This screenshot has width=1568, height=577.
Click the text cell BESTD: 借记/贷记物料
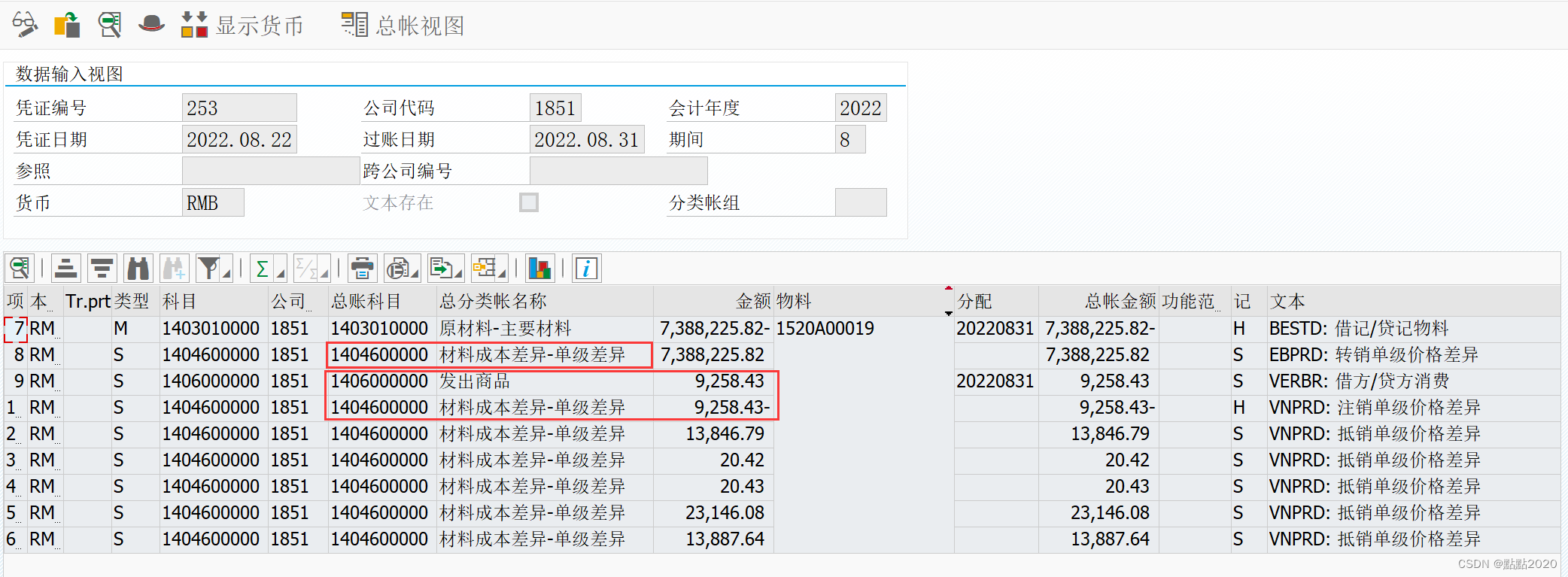coord(1413,329)
